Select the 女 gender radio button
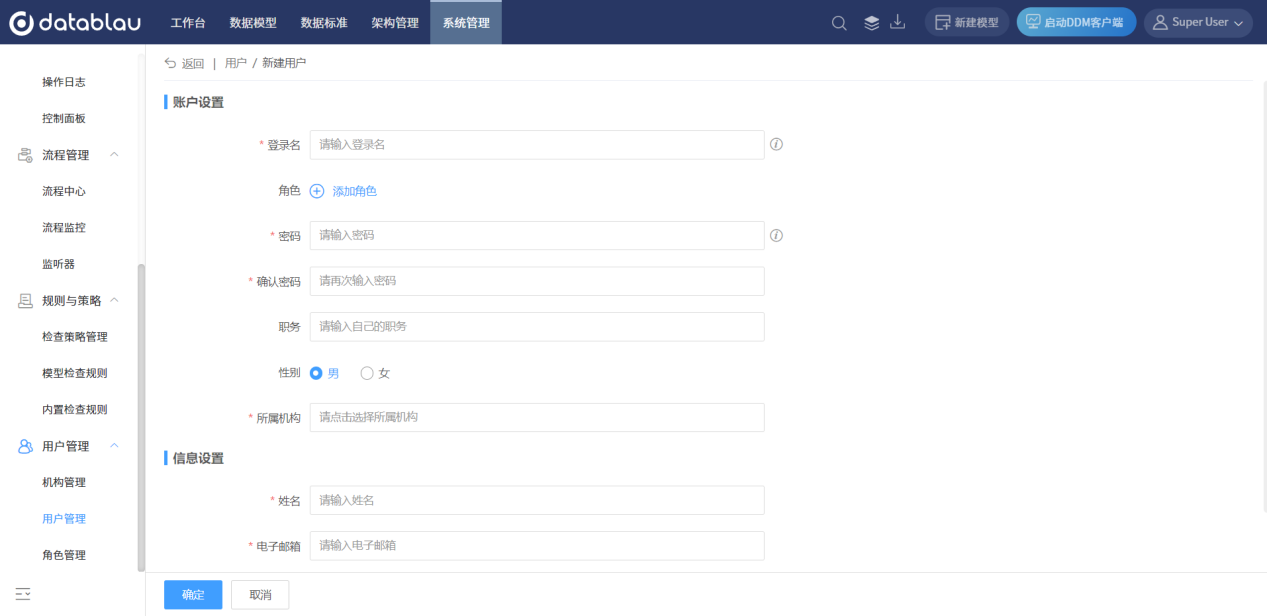Viewport: 1267px width, 616px height. [367, 373]
